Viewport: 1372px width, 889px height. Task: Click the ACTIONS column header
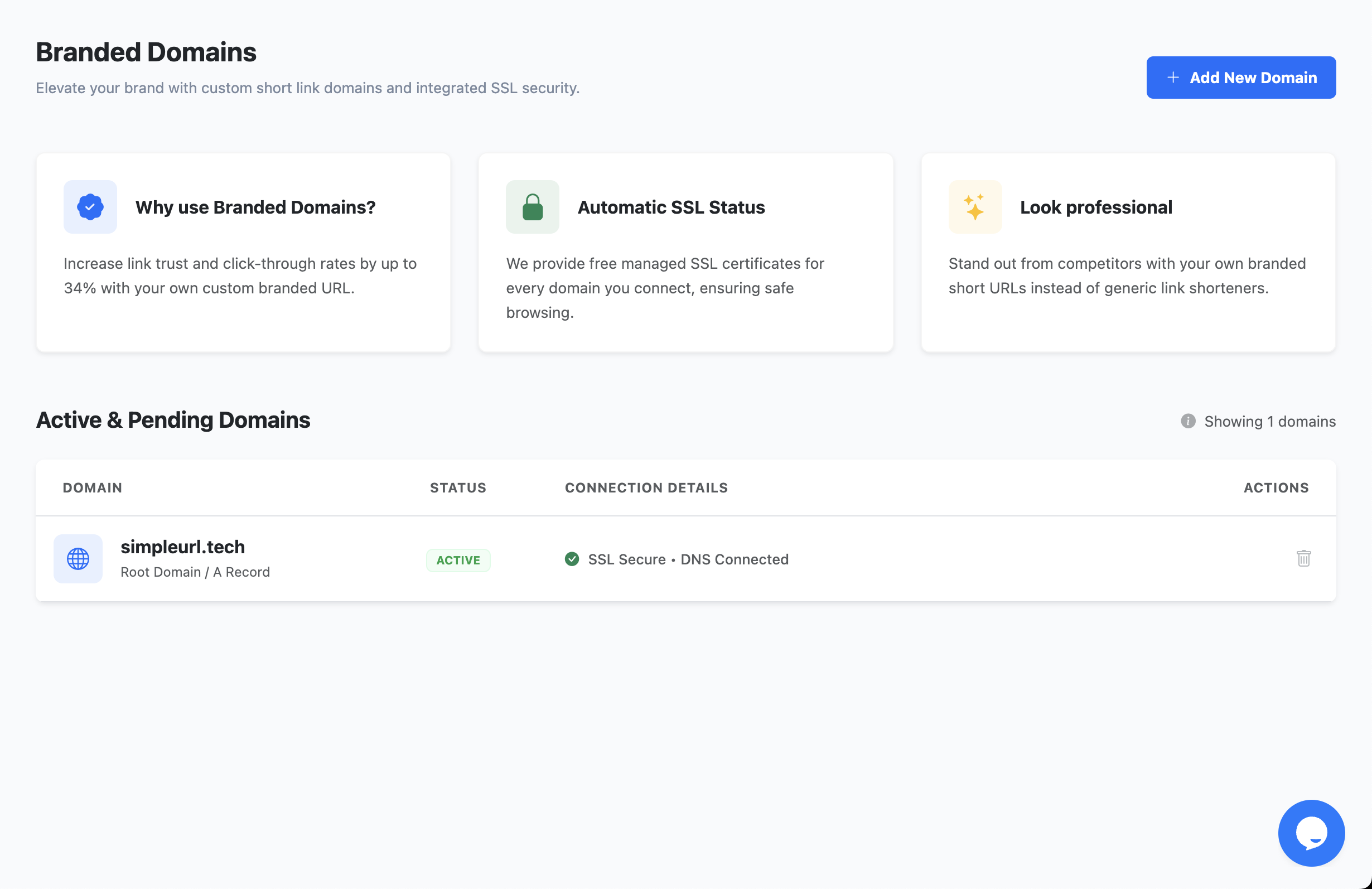(1276, 488)
